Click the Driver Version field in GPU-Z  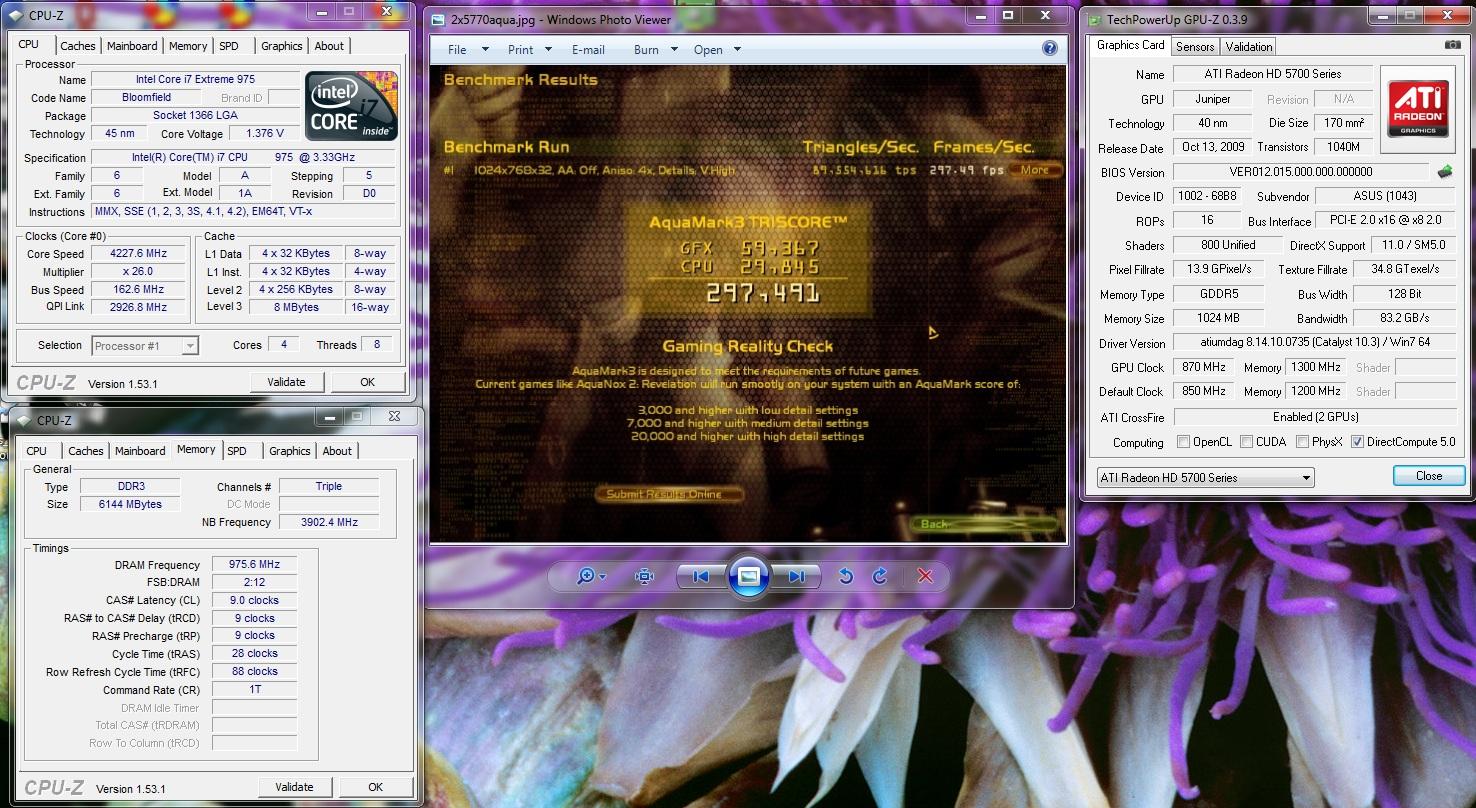pos(1315,343)
